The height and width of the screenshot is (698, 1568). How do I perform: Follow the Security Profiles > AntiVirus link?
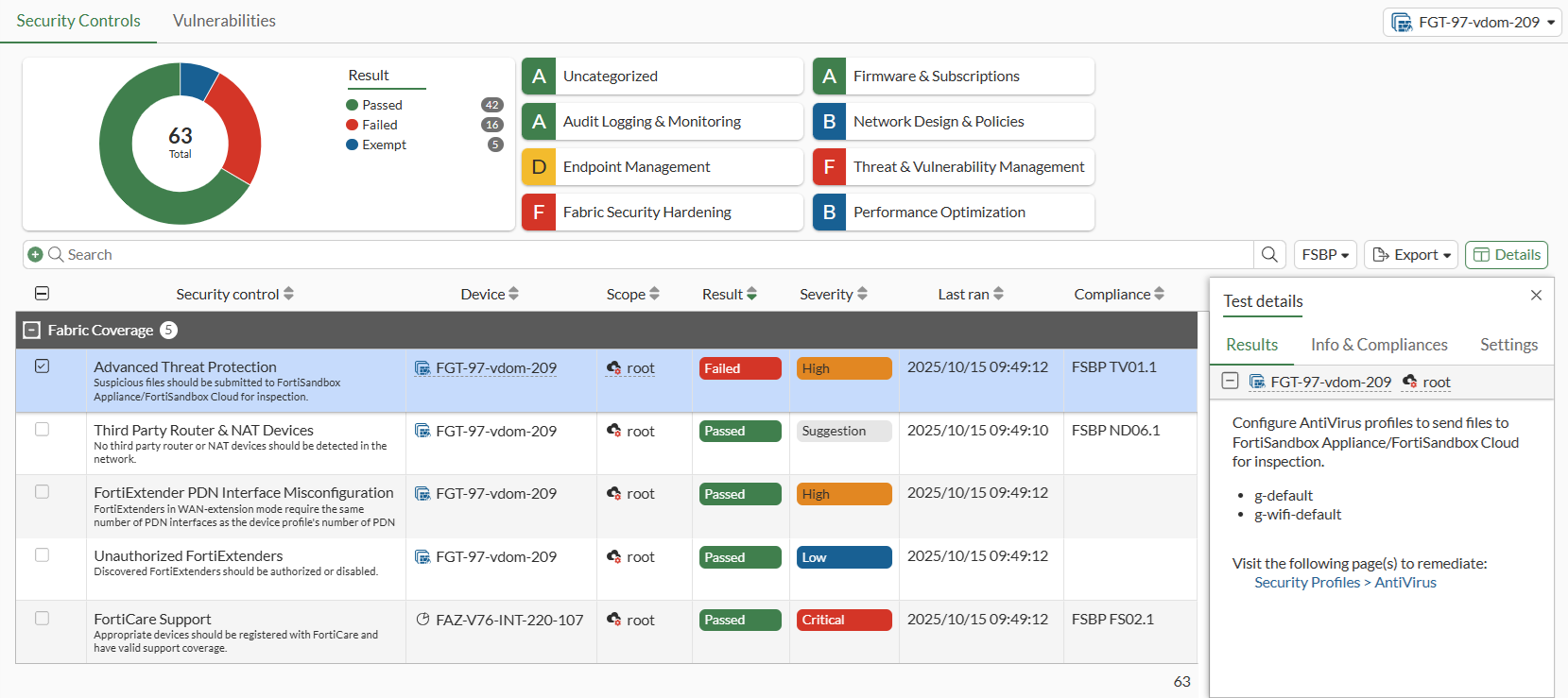tap(1345, 583)
